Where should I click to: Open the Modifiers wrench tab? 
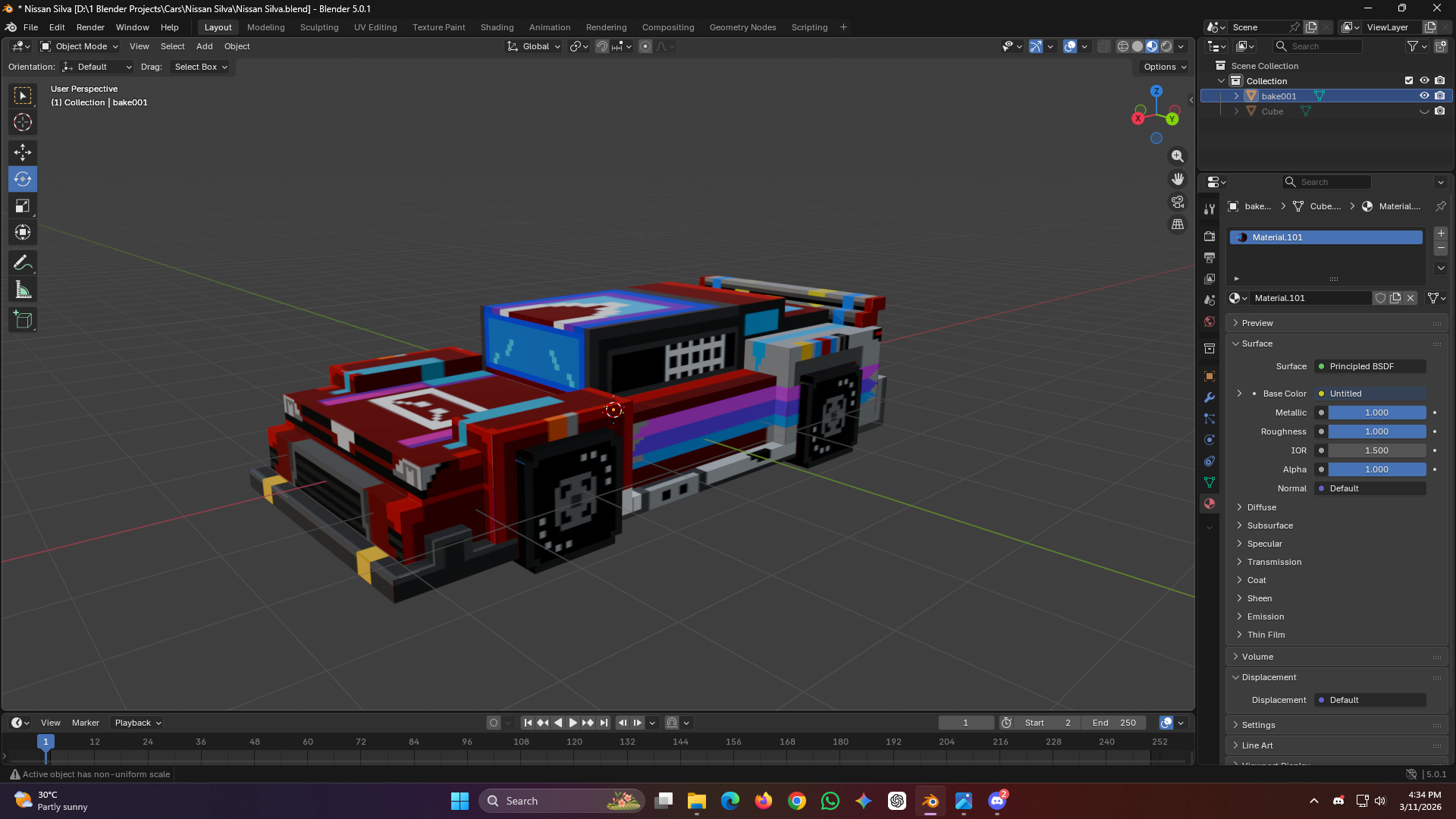tap(1210, 397)
